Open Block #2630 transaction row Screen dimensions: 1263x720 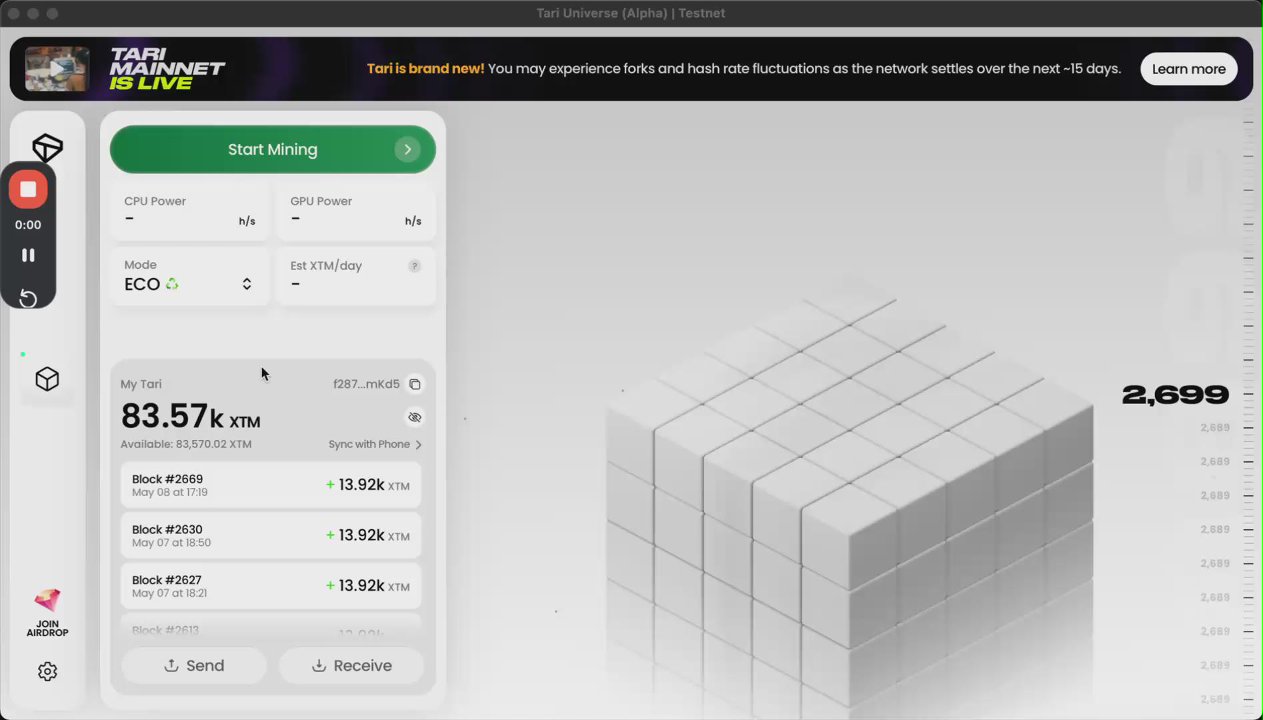coord(271,535)
